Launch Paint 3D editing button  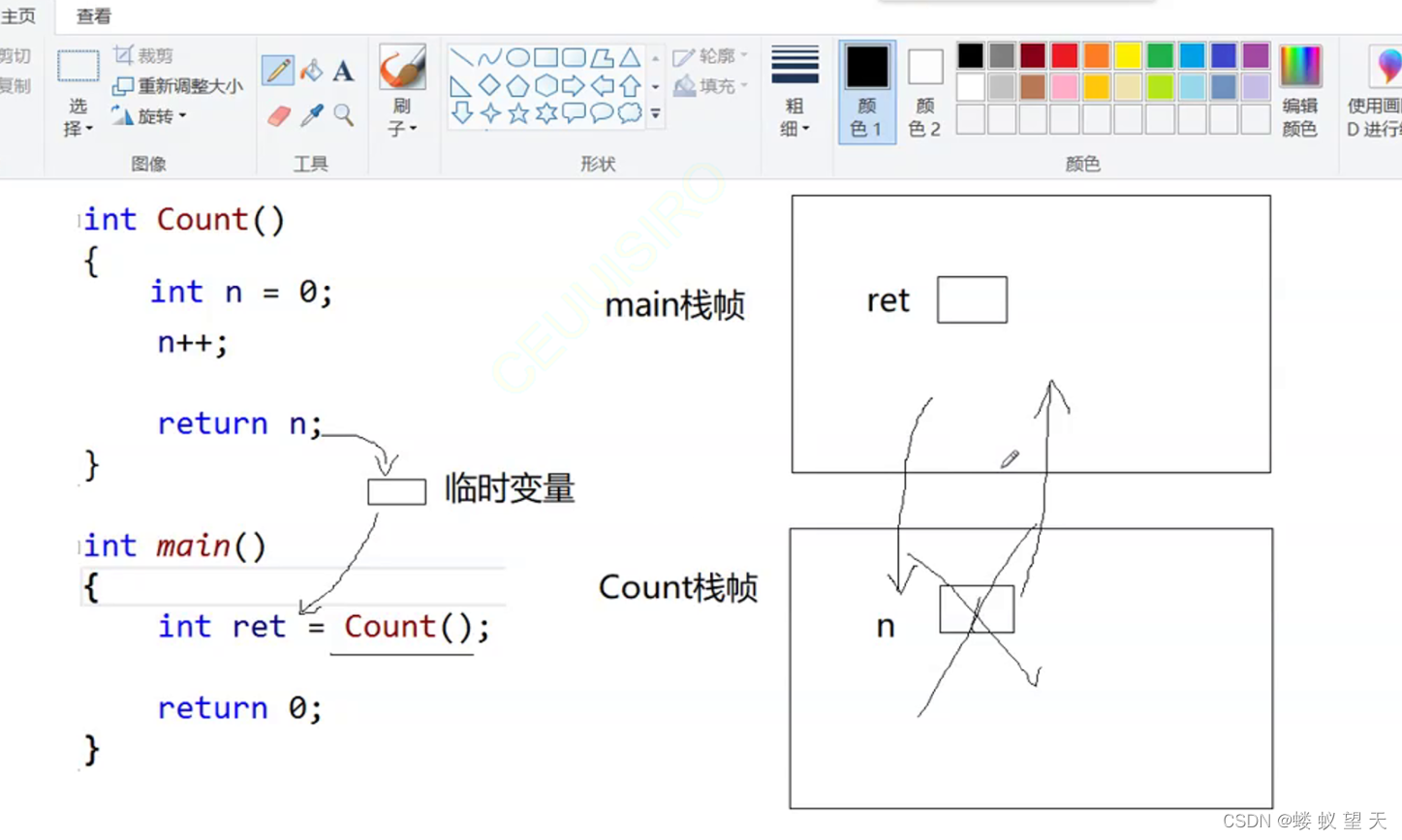tap(1374, 92)
